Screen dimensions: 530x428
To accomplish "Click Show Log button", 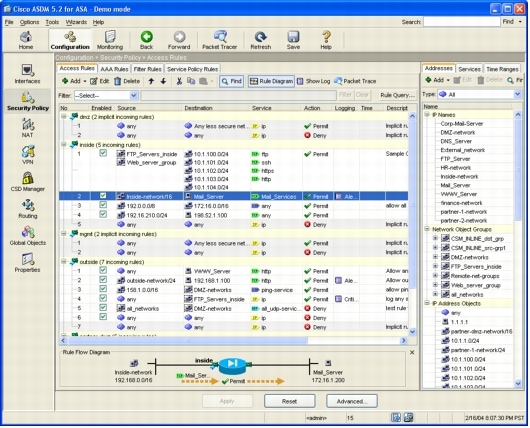I will [313, 81].
